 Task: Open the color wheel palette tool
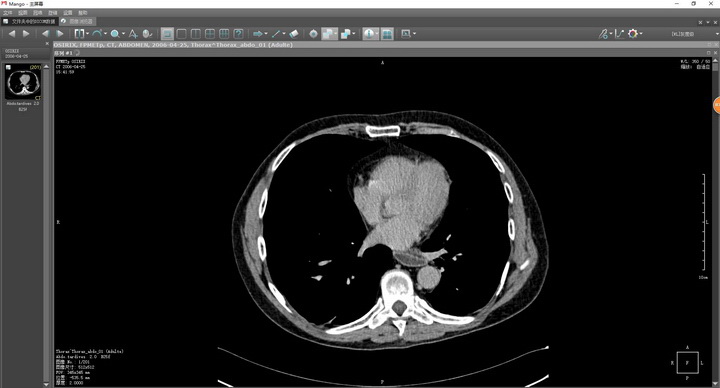click(633, 34)
